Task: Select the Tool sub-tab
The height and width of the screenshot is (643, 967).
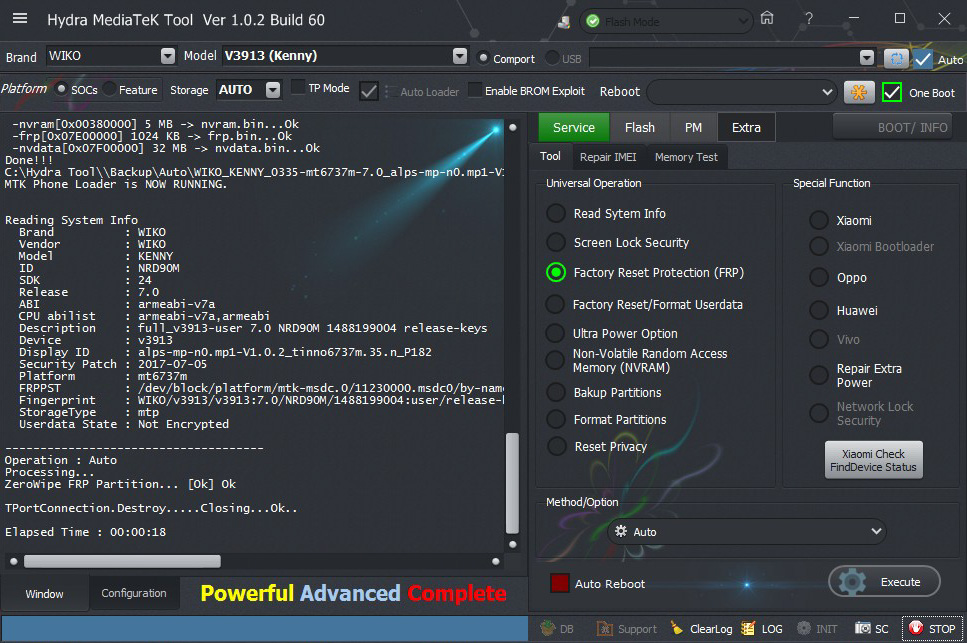Action: (x=550, y=157)
